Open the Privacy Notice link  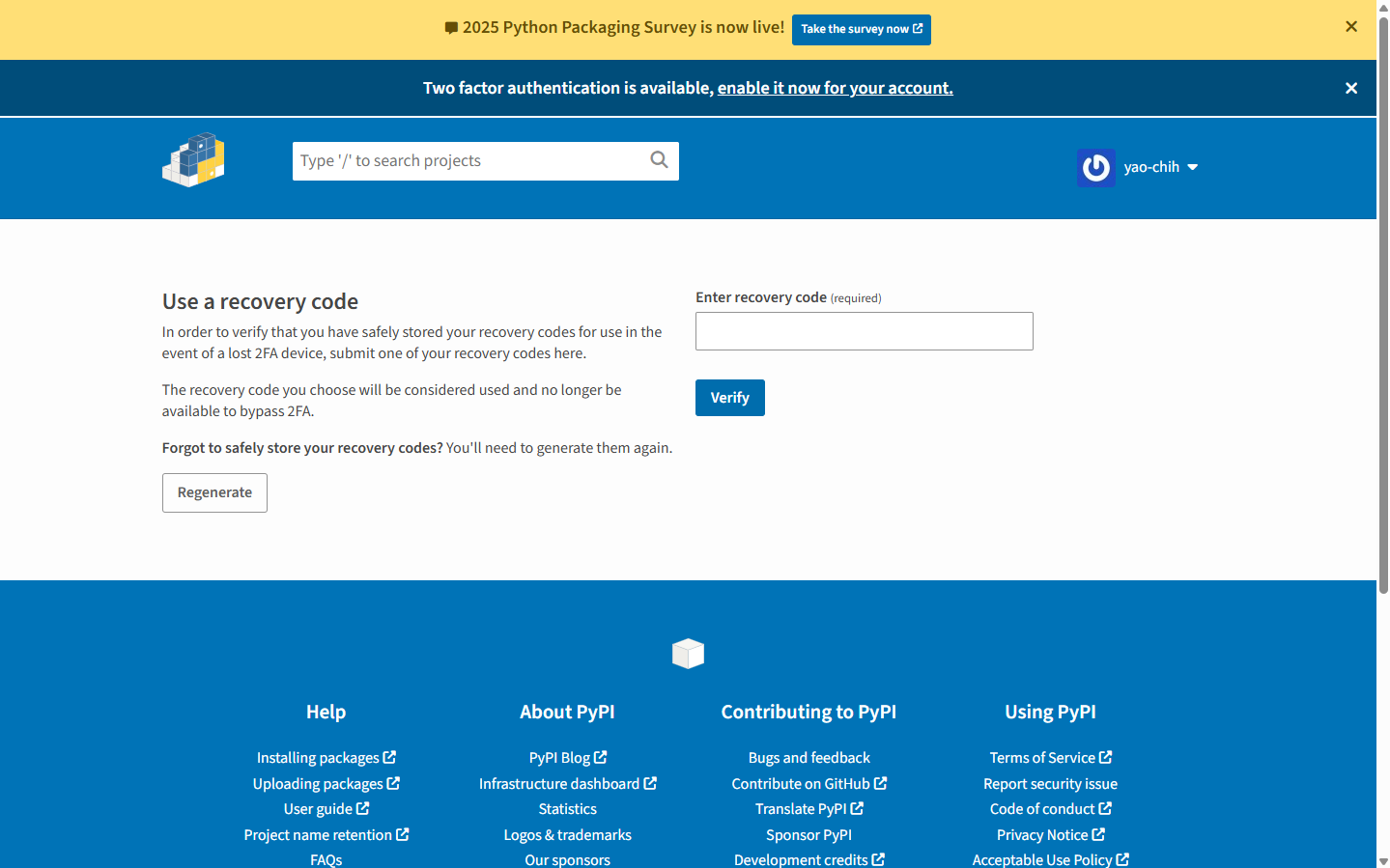1051,835
